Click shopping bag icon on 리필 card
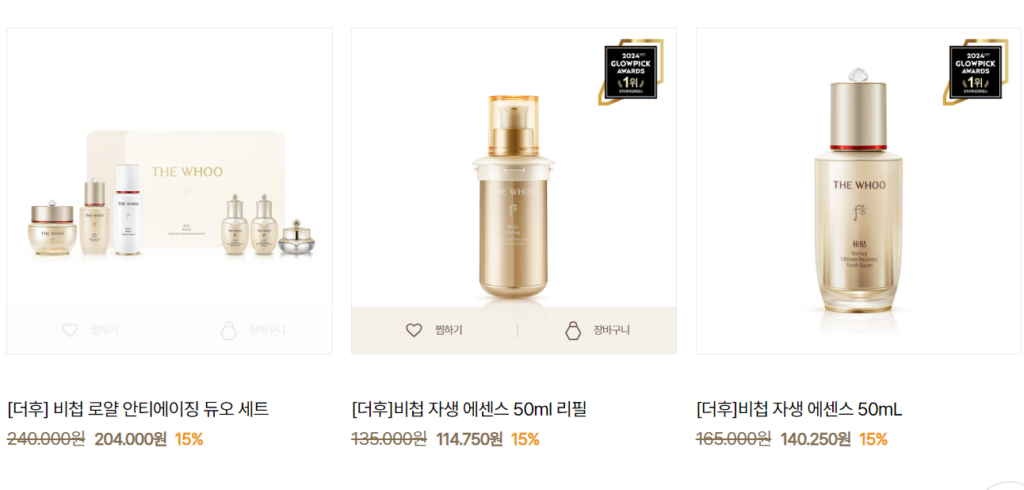This screenshot has width=1024, height=490. click(573, 330)
